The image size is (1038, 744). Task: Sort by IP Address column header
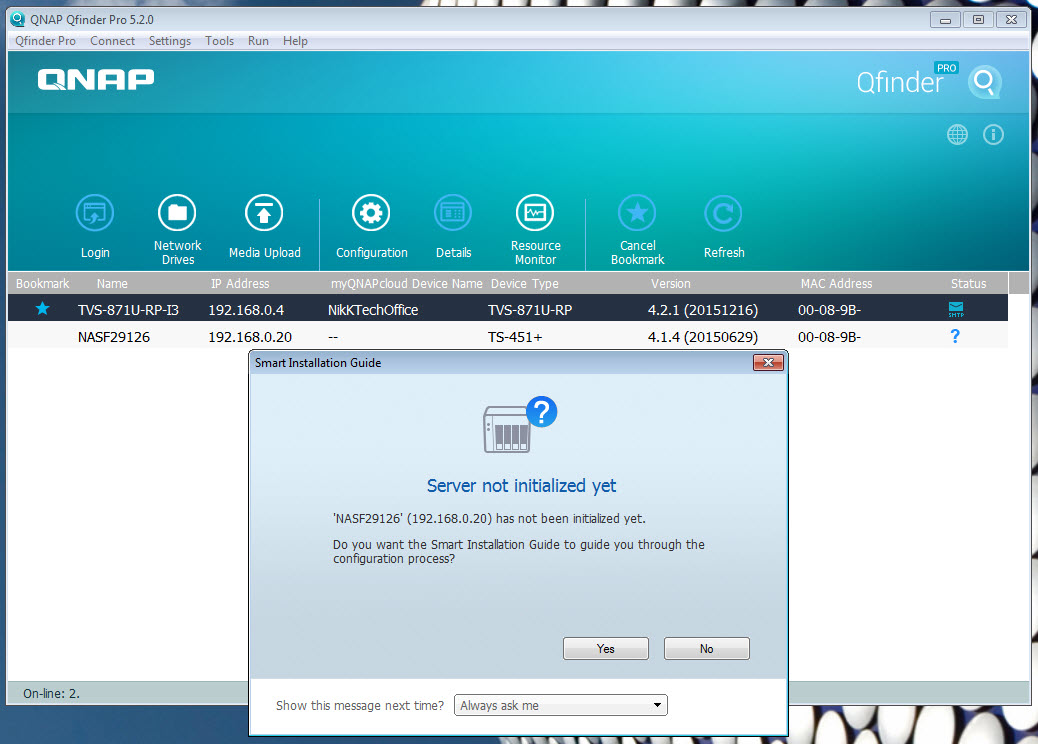coord(240,283)
